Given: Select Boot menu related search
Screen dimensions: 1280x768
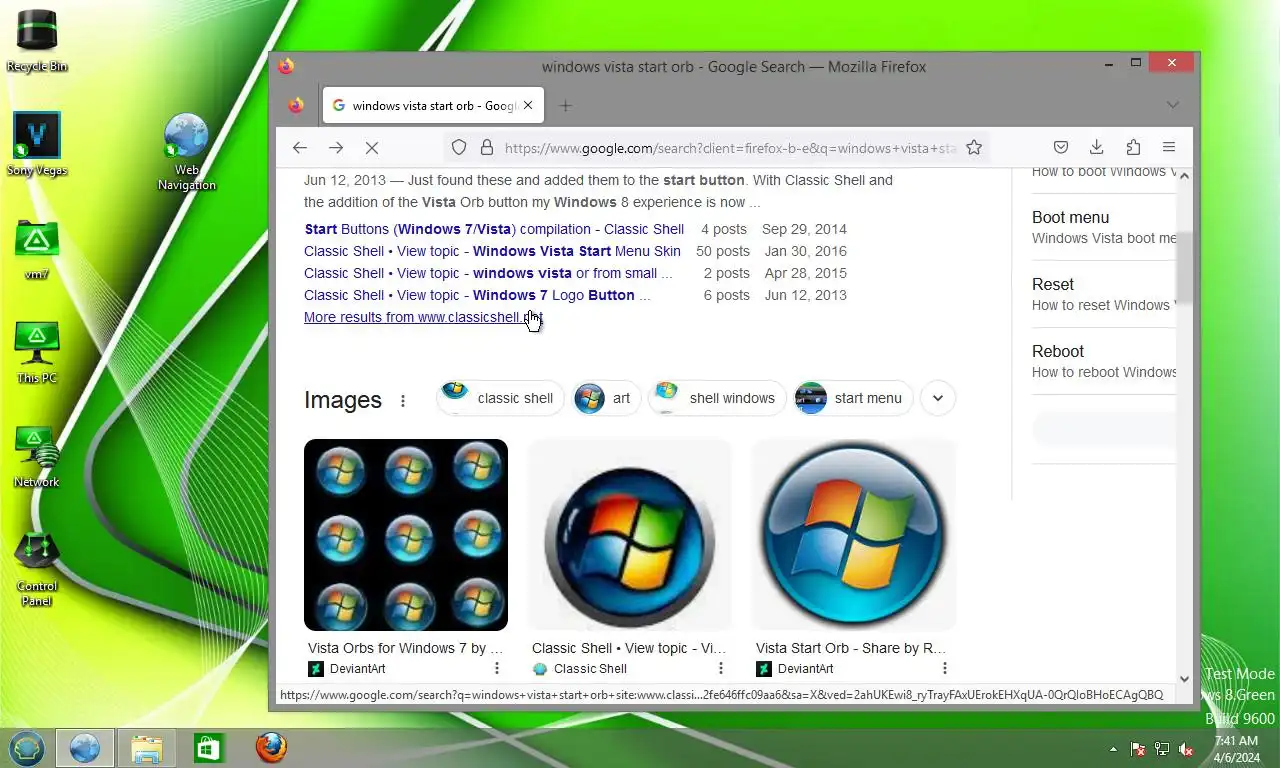Looking at the screenshot, I should [1103, 227].
